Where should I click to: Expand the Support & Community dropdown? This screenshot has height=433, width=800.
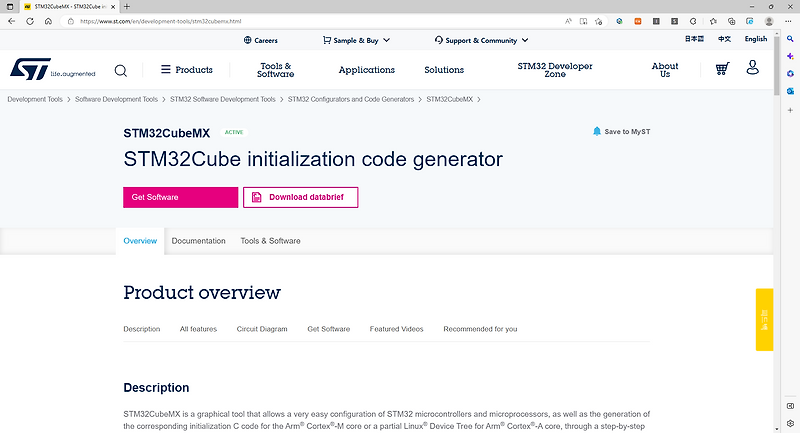[x=481, y=40]
